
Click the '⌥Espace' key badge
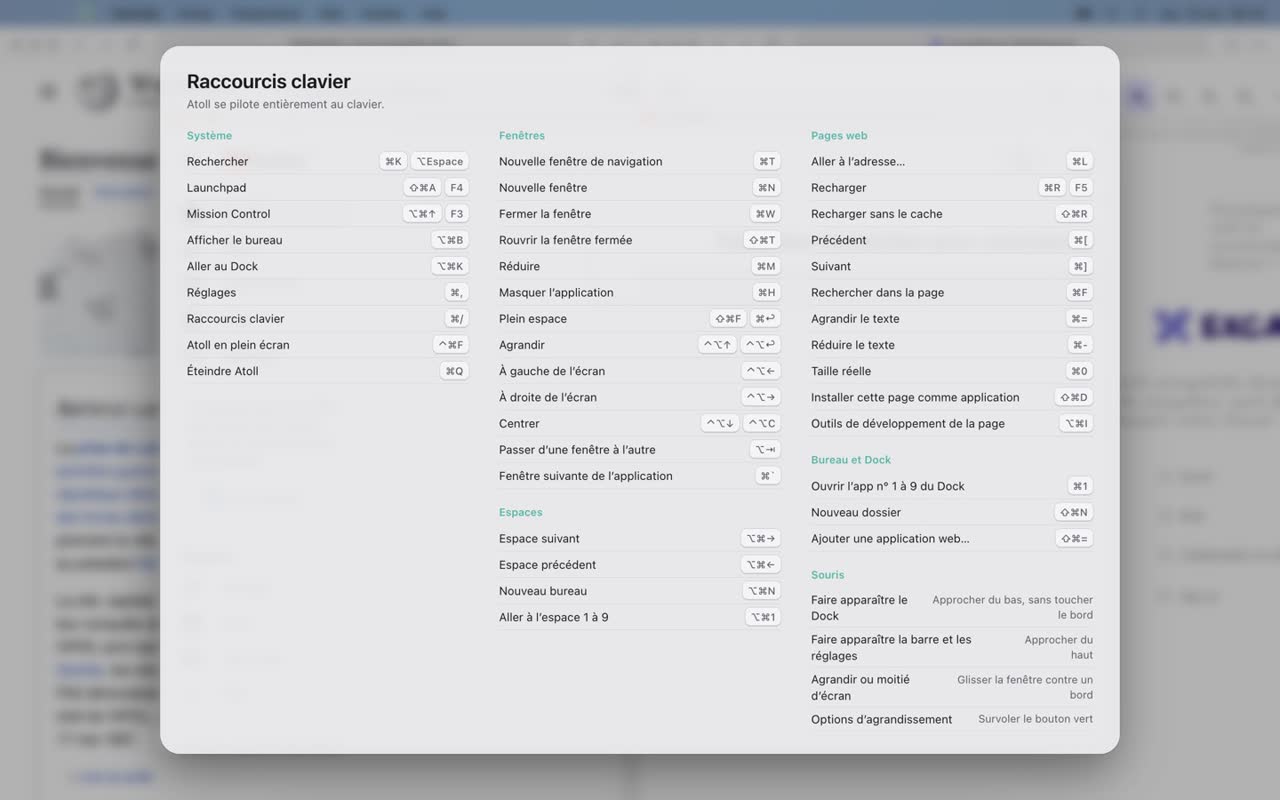[439, 161]
